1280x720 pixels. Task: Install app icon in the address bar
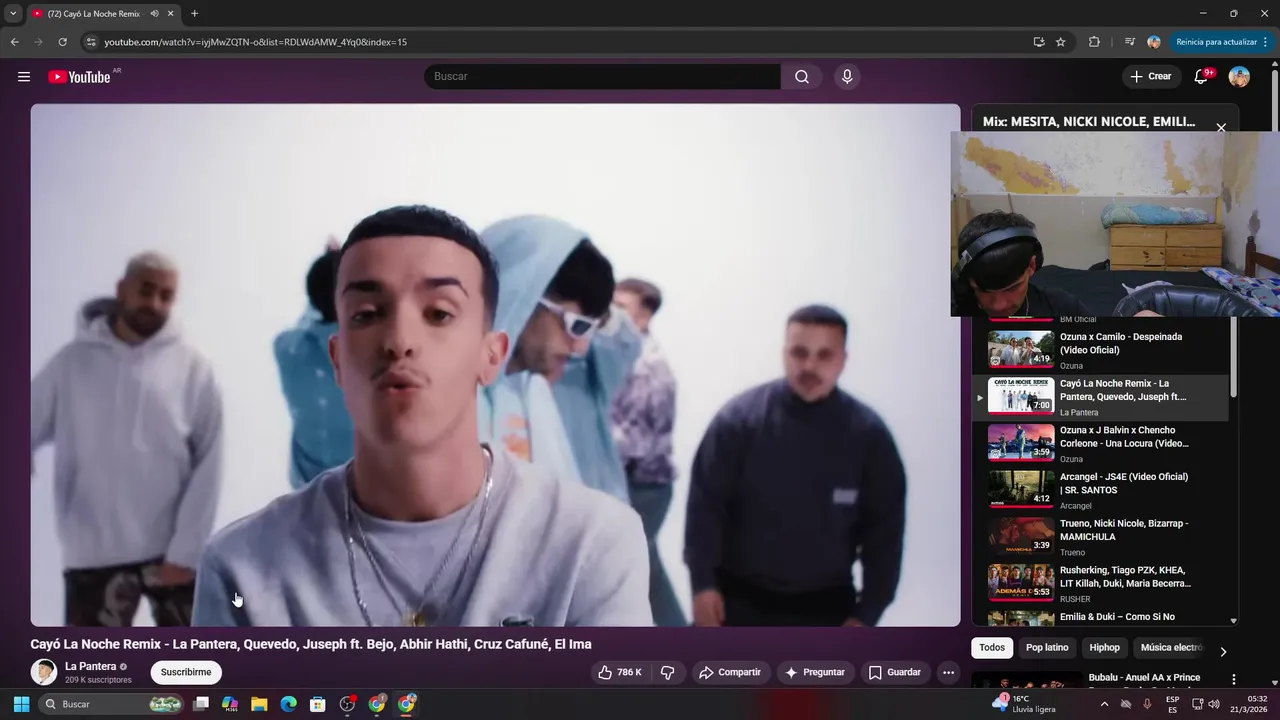1039,42
